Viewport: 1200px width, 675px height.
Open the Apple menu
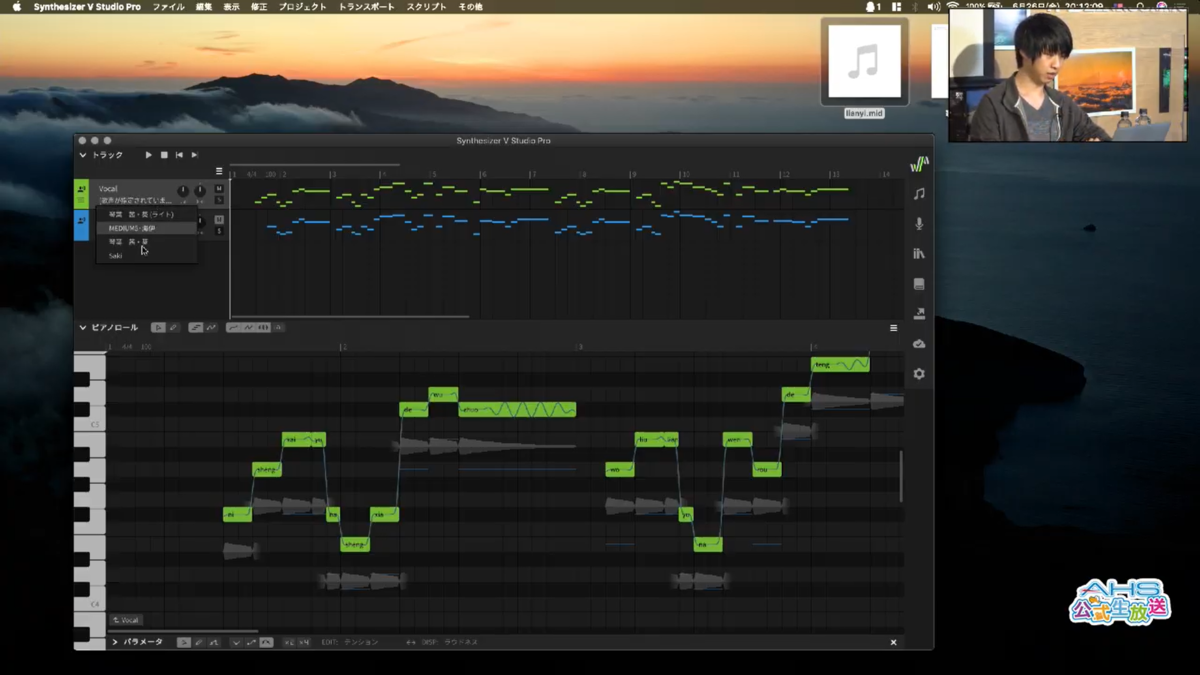pos(16,7)
